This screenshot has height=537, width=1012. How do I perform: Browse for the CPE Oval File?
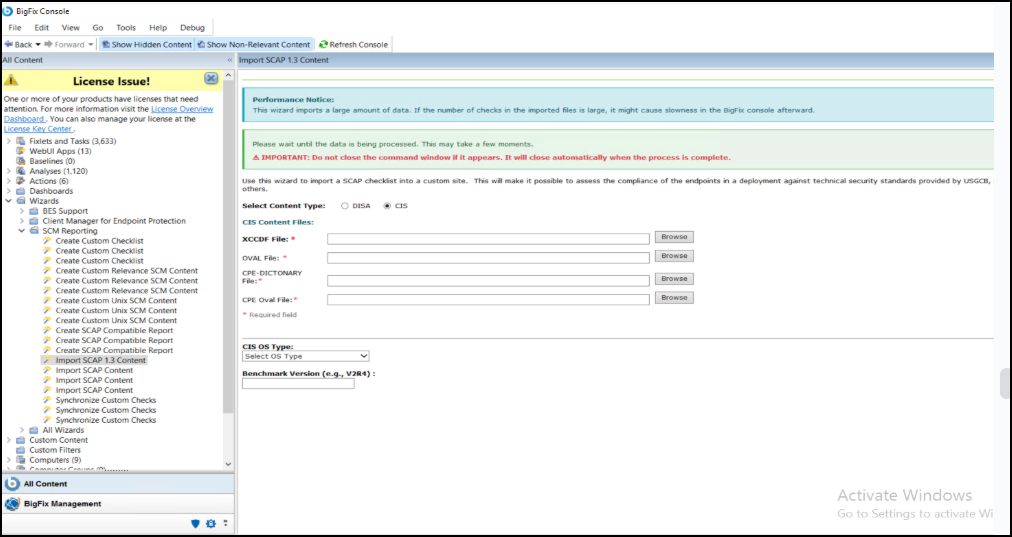click(x=674, y=298)
